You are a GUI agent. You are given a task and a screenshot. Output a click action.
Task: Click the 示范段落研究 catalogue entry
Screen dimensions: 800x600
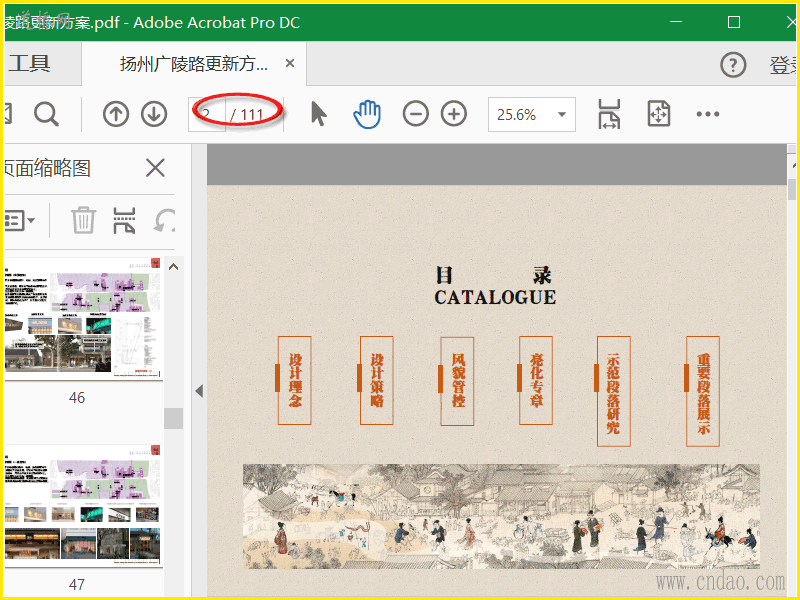pos(614,391)
